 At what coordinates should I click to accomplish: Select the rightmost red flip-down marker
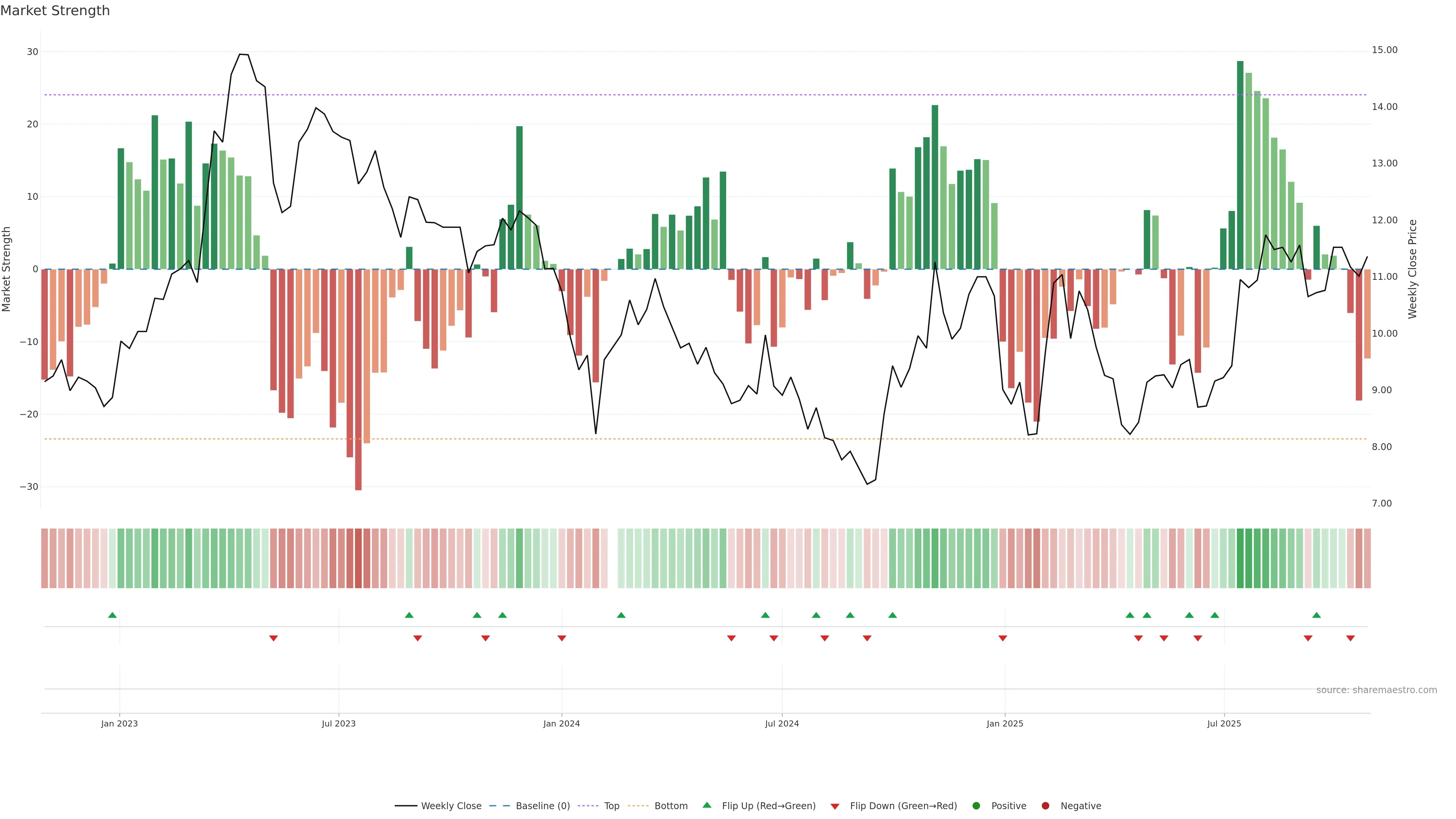coord(1350,638)
